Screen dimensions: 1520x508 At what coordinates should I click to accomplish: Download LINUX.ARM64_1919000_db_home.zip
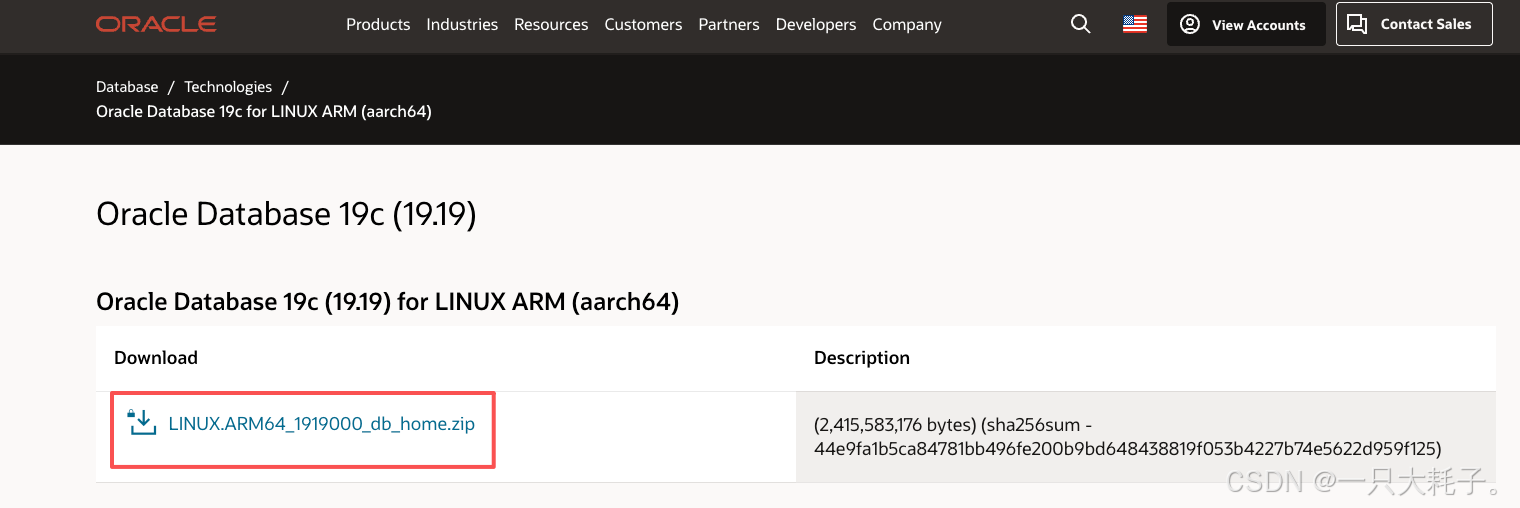click(x=322, y=423)
